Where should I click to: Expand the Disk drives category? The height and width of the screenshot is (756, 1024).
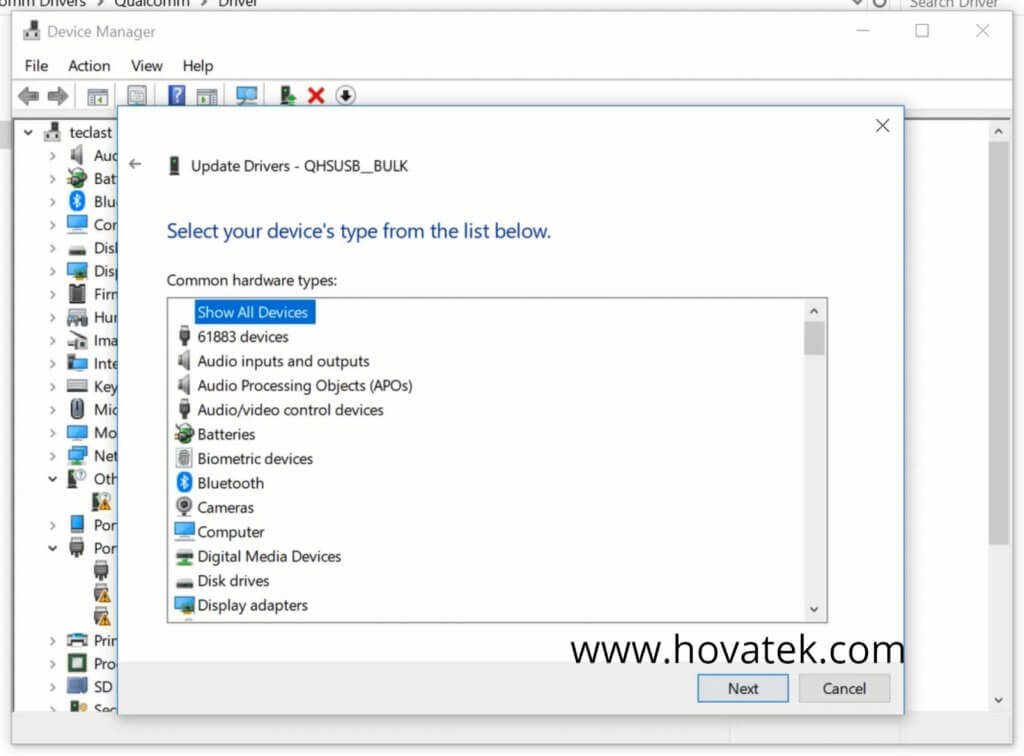click(51, 248)
